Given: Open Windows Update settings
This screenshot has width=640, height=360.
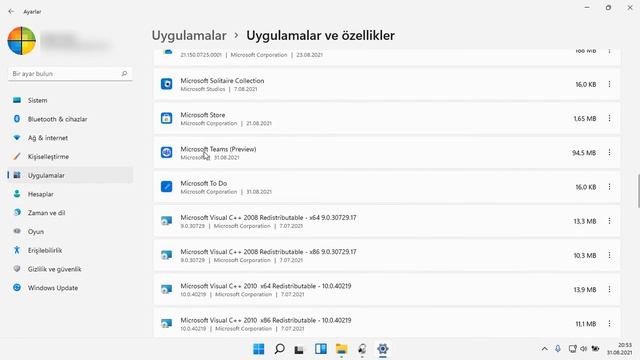Looking at the screenshot, I should pos(70,288).
